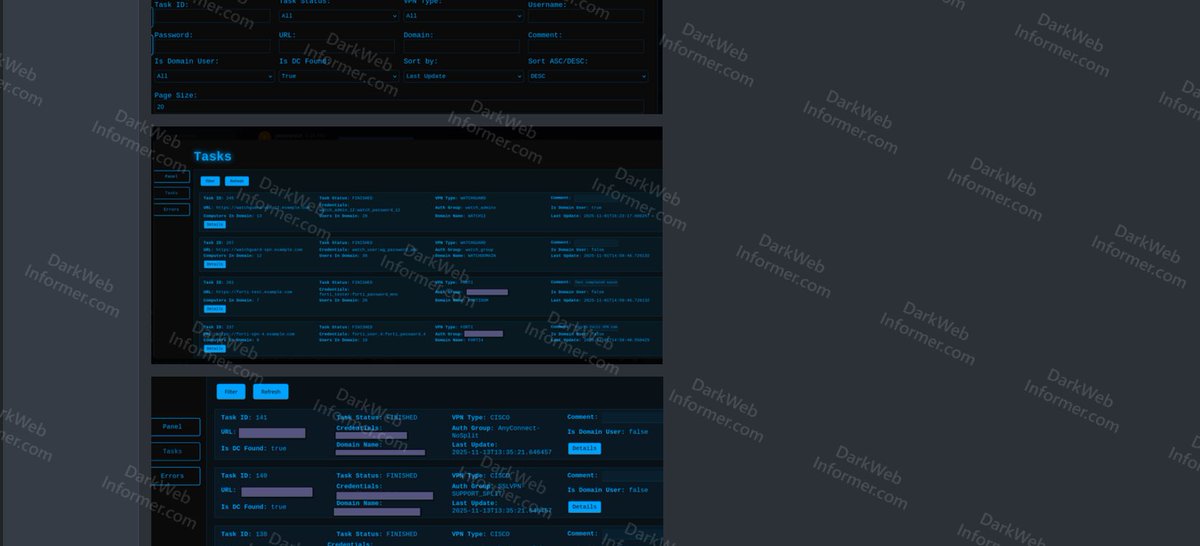
Task: Open Details for Task ID 141
Action: (585, 449)
